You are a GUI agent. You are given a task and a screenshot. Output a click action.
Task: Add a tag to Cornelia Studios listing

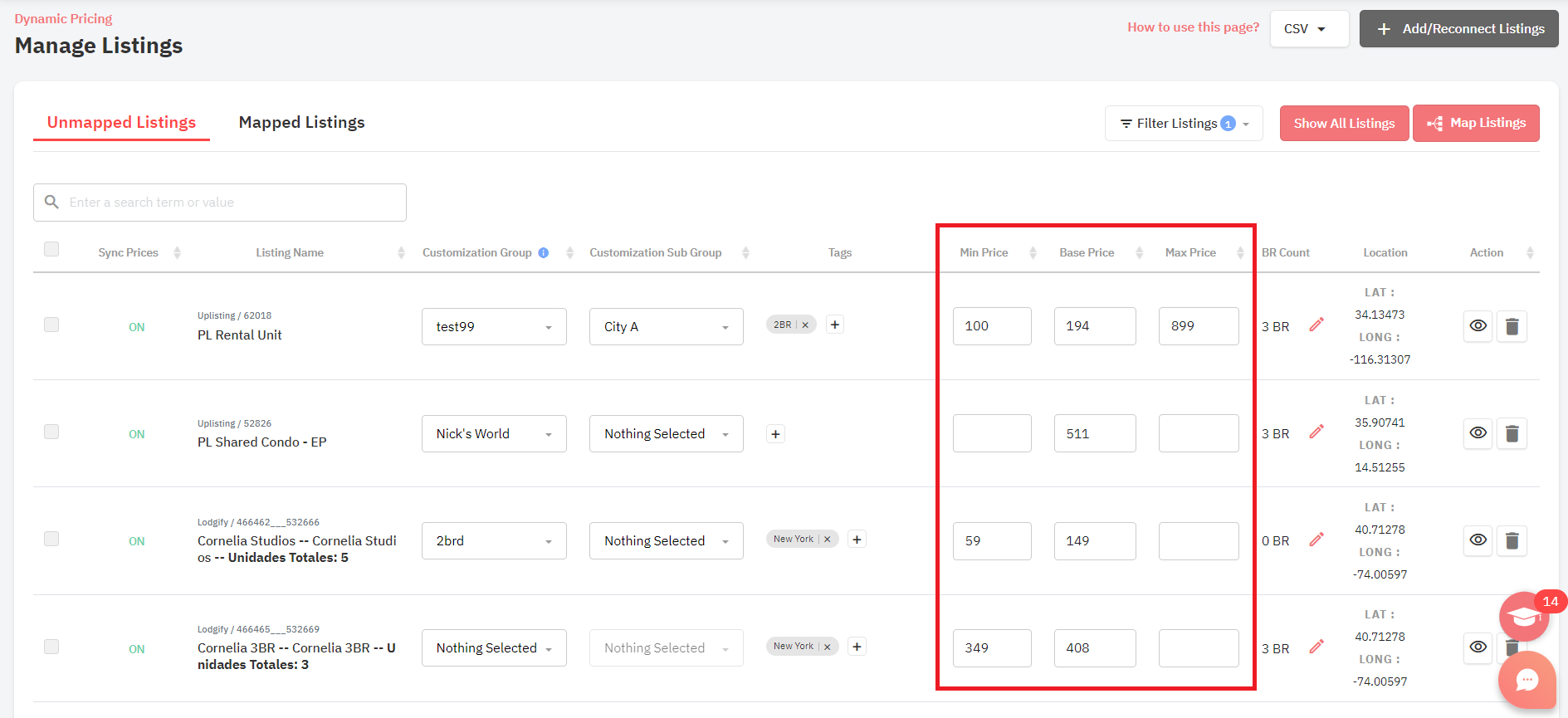click(857, 539)
